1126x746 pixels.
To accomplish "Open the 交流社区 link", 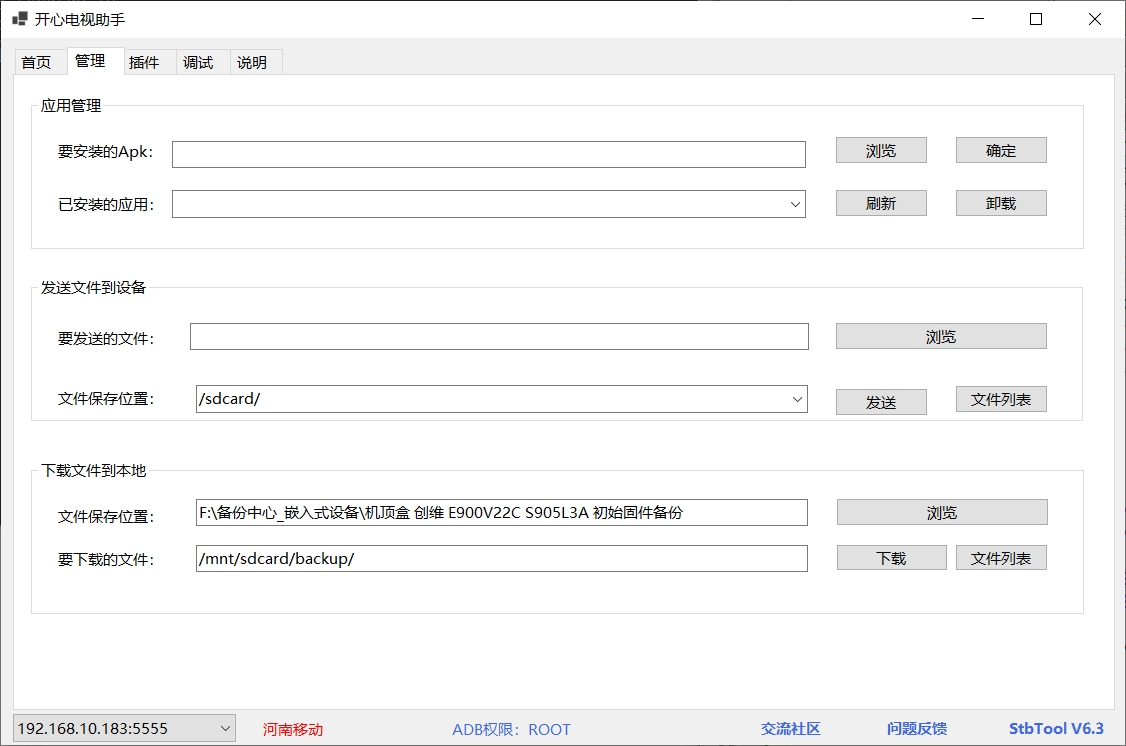I will point(790,729).
